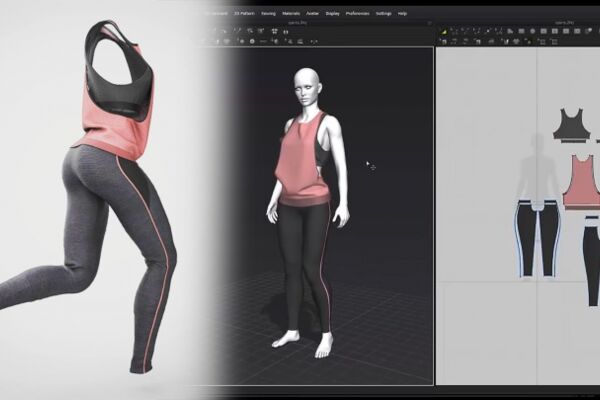
Task: Click the black leggings on the 3D avatar
Action: [x=304, y=264]
